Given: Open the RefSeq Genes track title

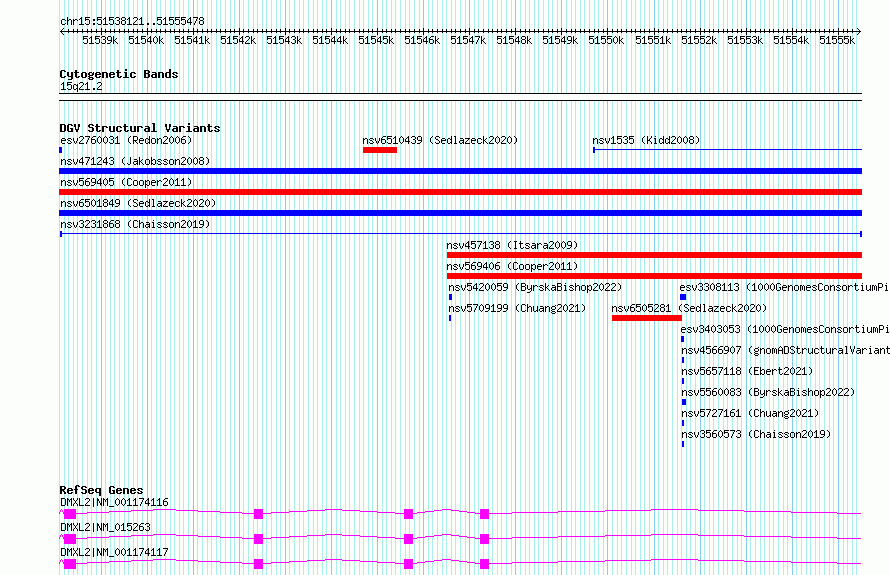Looking at the screenshot, I should [x=101, y=490].
